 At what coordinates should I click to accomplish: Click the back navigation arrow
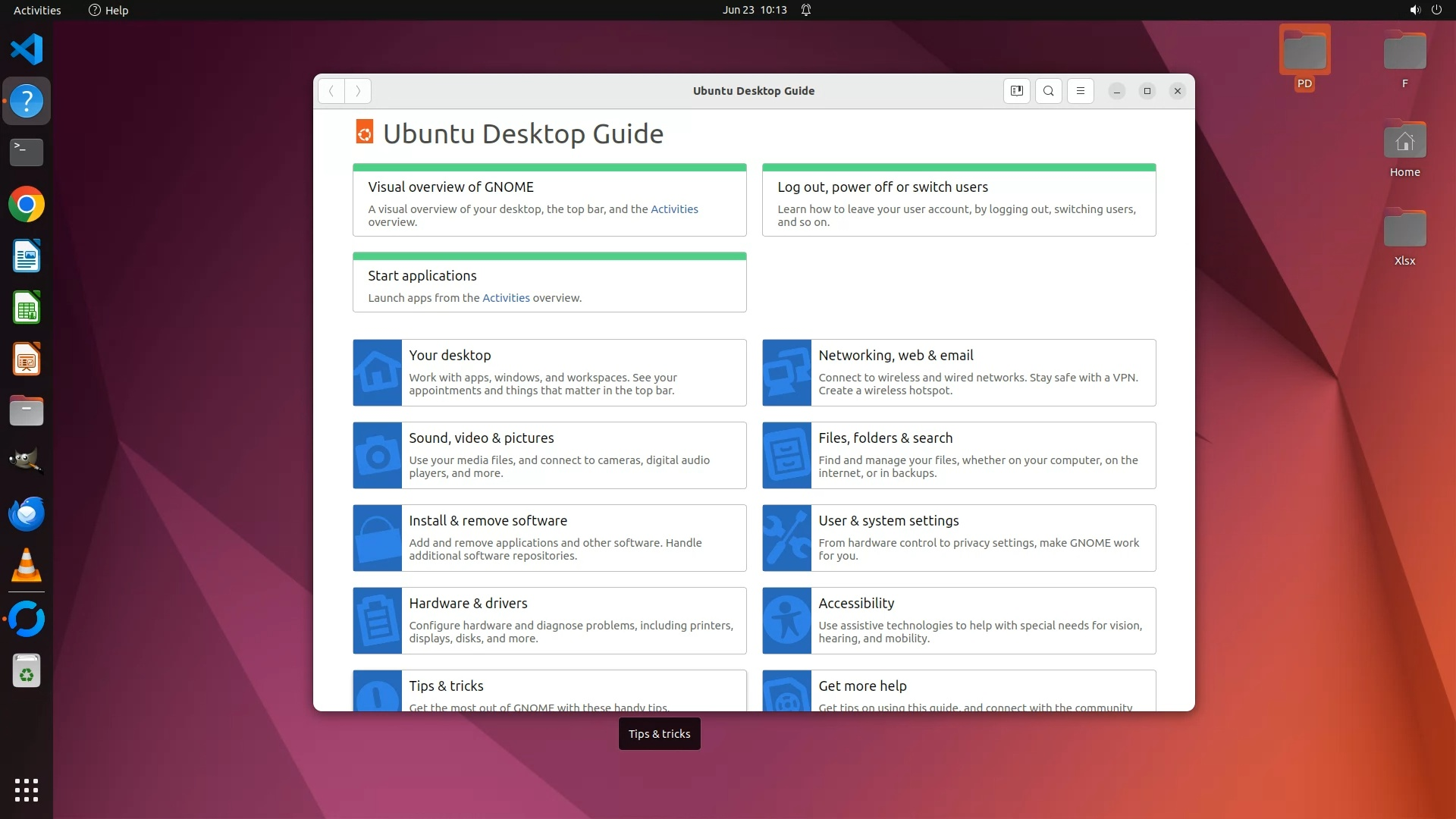[331, 91]
